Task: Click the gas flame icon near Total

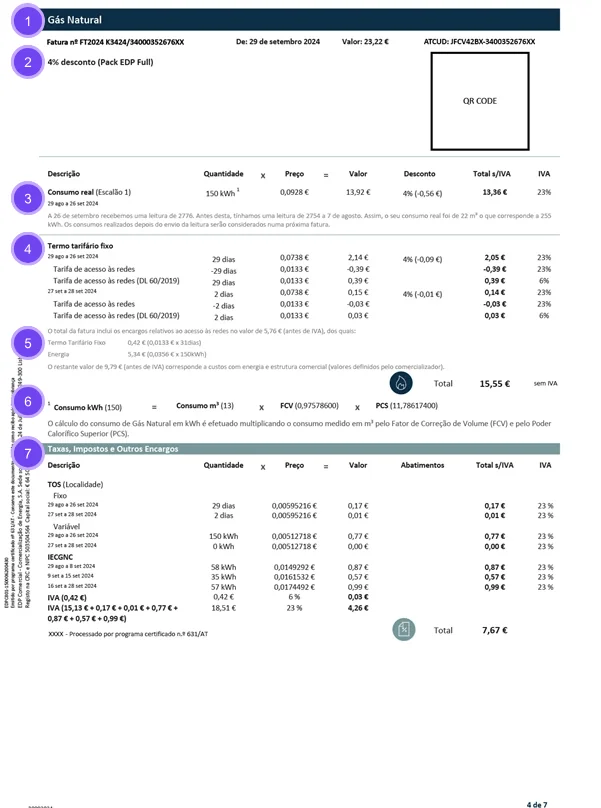Action: pos(401,383)
